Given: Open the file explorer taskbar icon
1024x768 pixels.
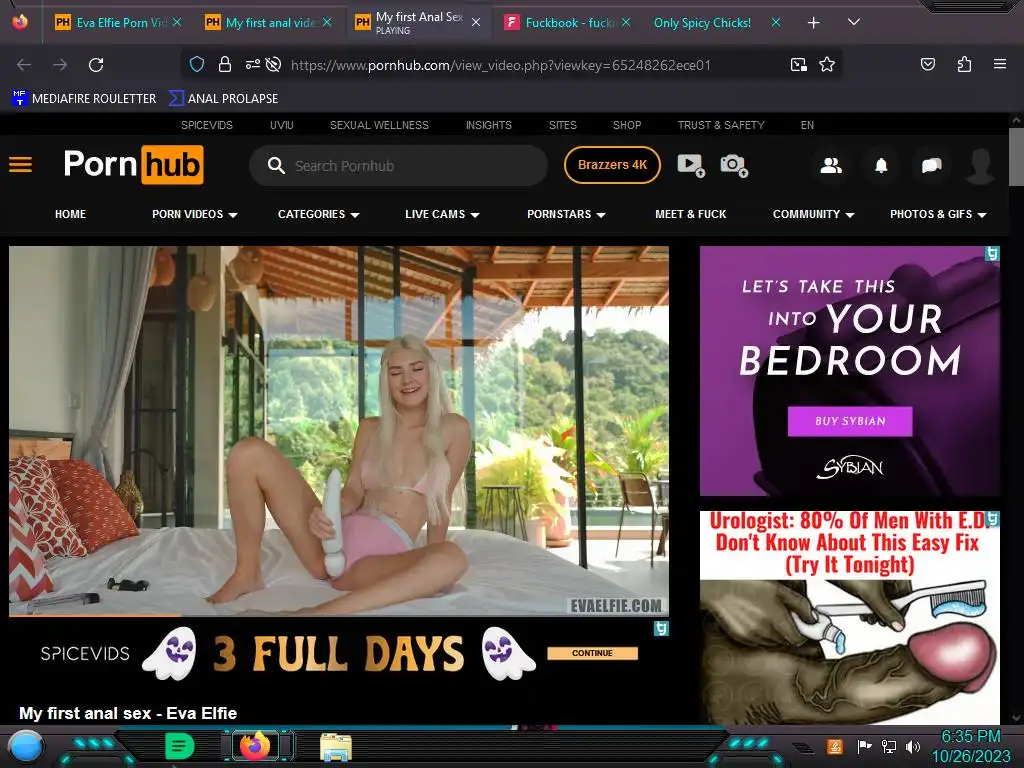Looking at the screenshot, I should [x=336, y=747].
